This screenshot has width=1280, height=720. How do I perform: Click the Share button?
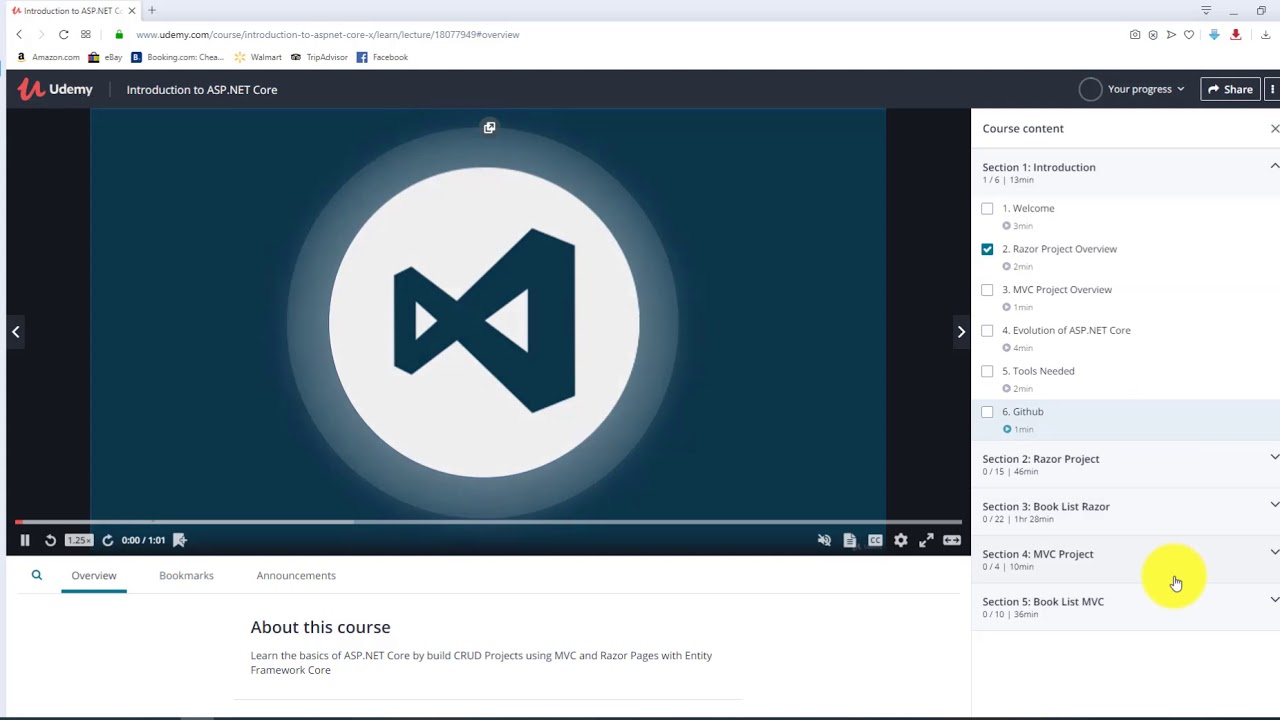coord(1230,89)
